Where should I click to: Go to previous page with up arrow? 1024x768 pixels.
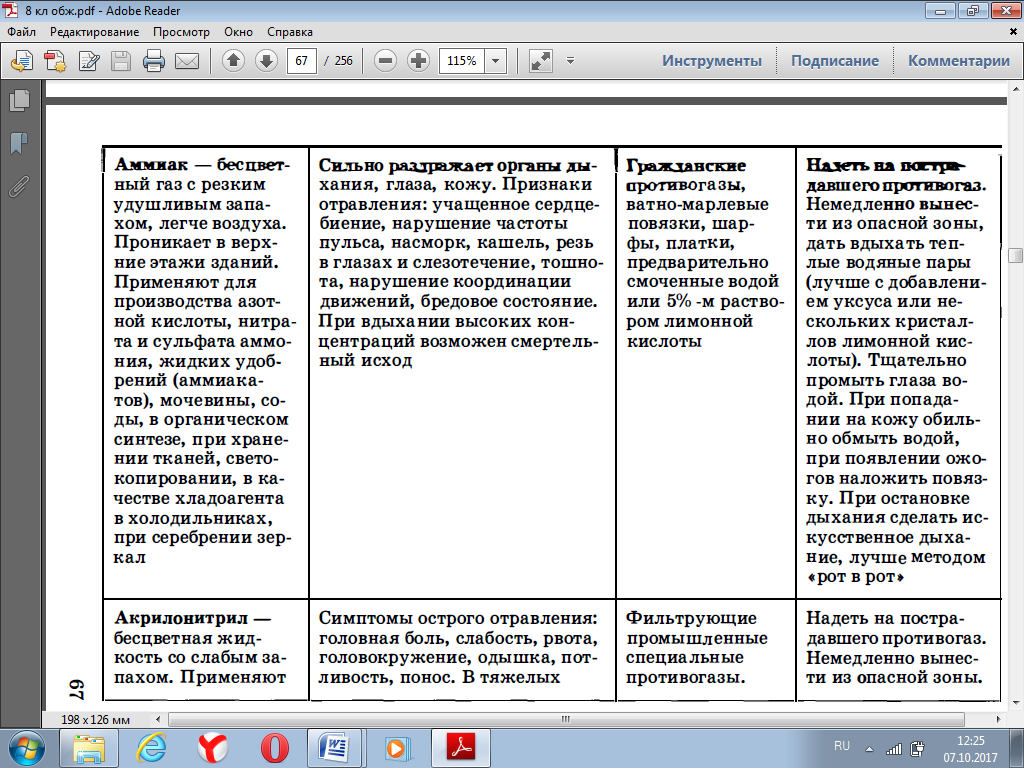click(233, 61)
